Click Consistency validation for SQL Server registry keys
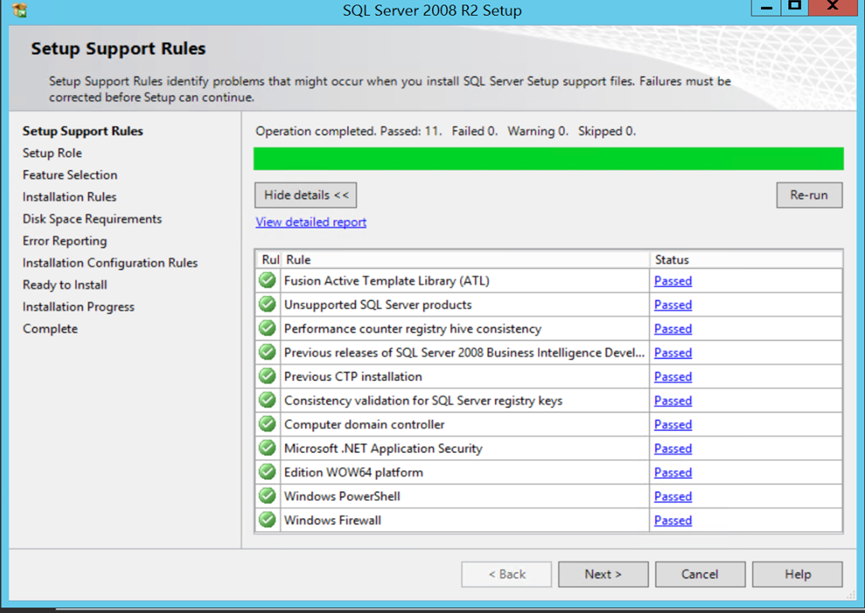 coord(423,401)
